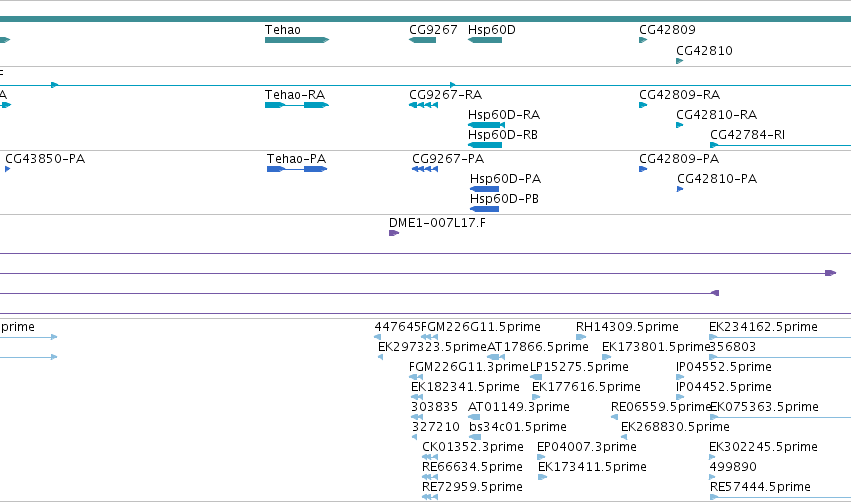
Task: Click the AT01149.3prime EST label
Action: 519,407
